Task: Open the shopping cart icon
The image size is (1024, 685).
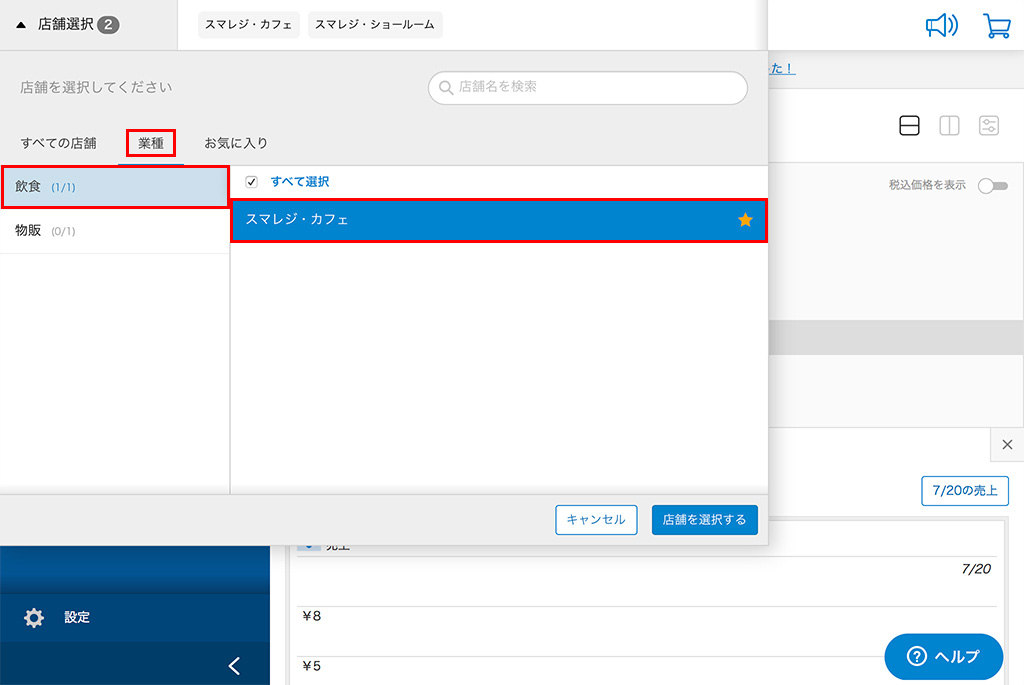Action: point(997,25)
